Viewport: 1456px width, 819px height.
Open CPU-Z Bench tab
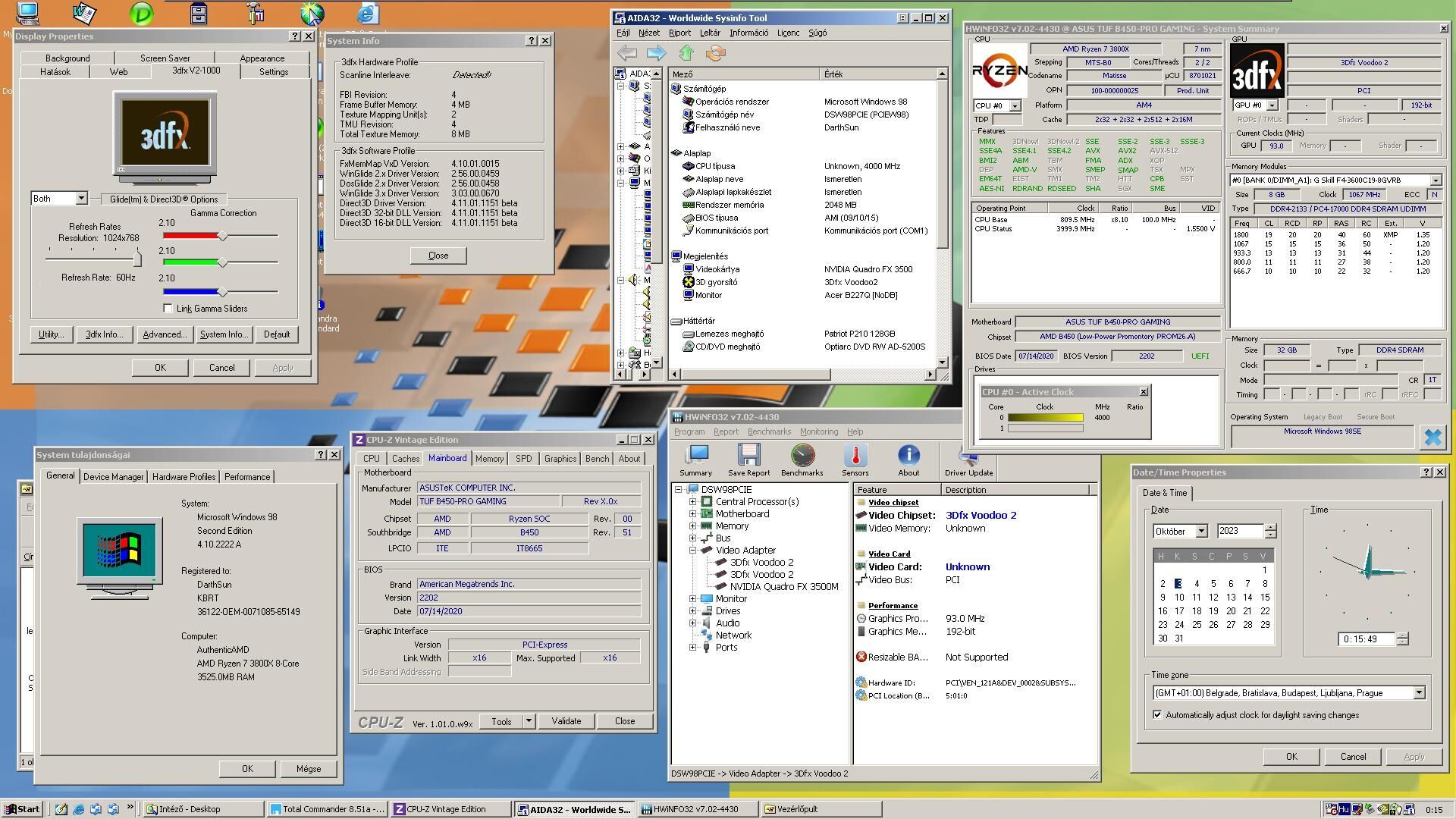coord(597,459)
